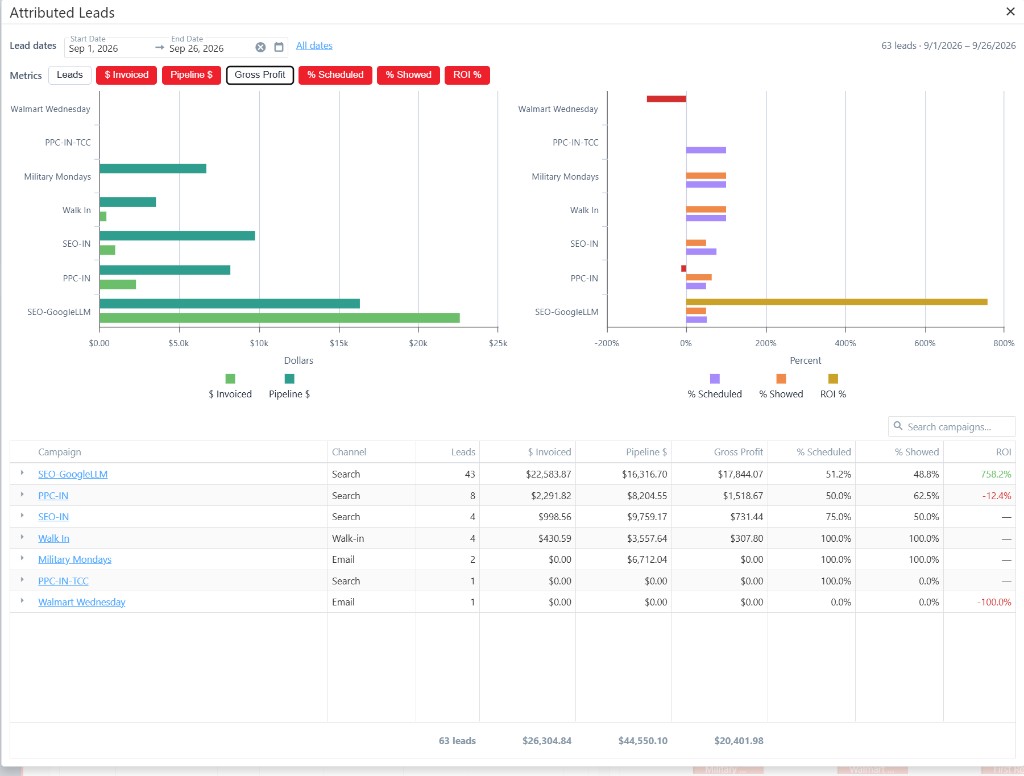Expand the PPC-IN row

22,494
